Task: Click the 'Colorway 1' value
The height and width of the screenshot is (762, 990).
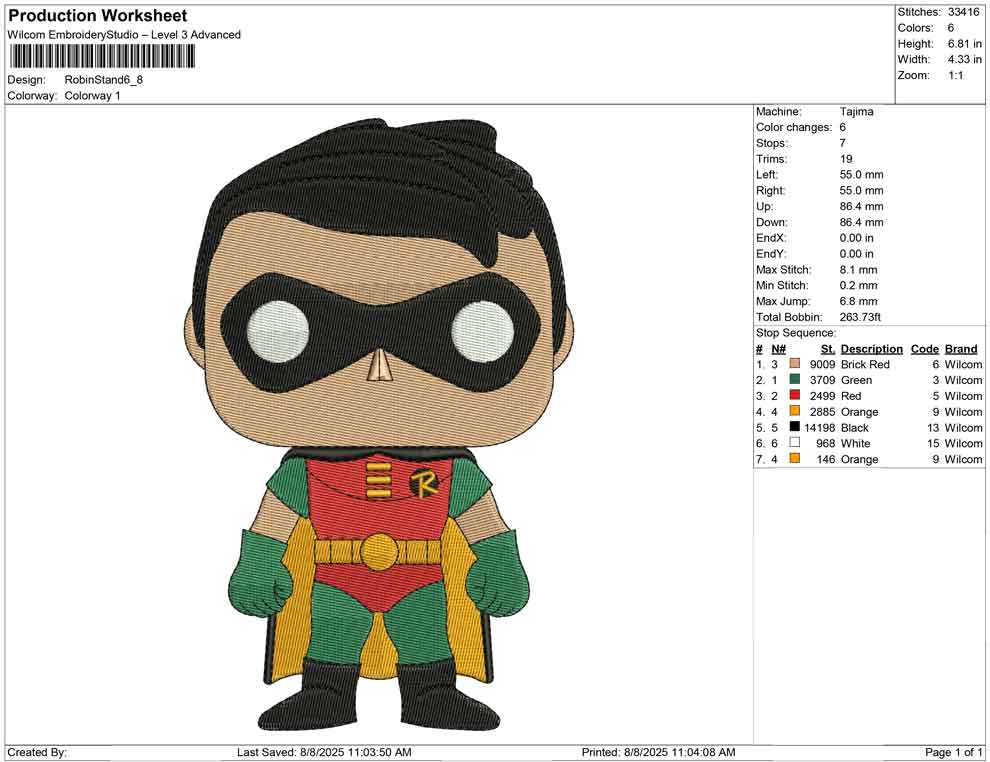Action: pos(92,96)
